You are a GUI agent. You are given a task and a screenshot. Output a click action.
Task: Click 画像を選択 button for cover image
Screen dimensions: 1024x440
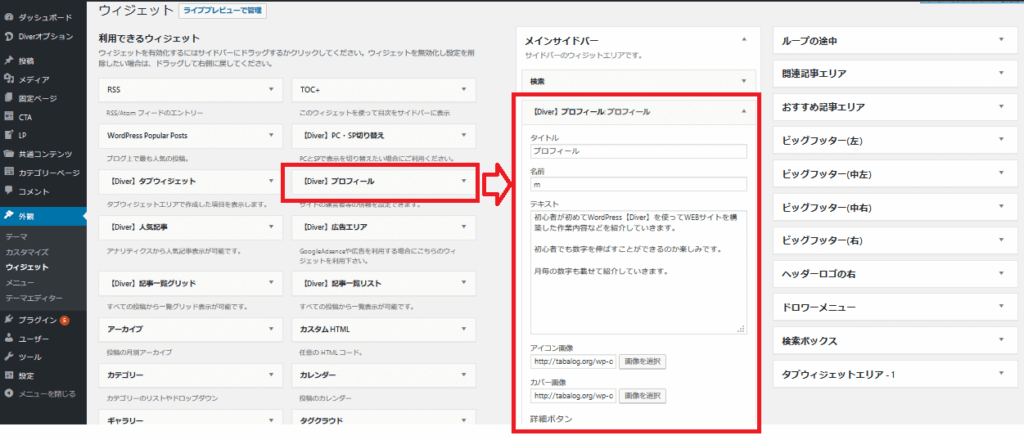click(640, 396)
